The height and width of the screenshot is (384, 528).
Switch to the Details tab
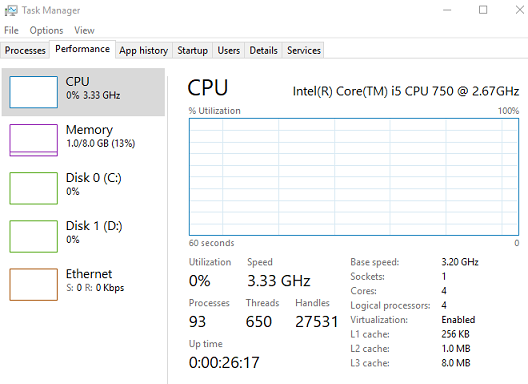[264, 50]
